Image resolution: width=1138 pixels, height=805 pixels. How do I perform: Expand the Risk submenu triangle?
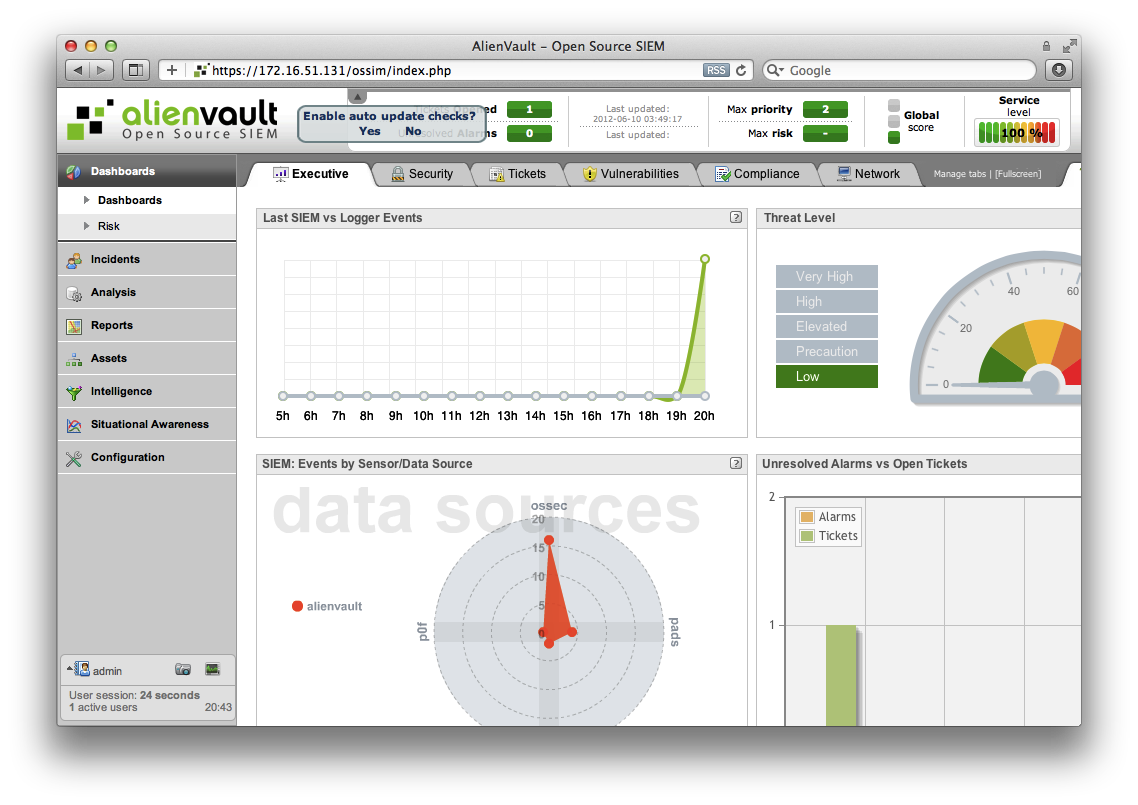(x=86, y=226)
